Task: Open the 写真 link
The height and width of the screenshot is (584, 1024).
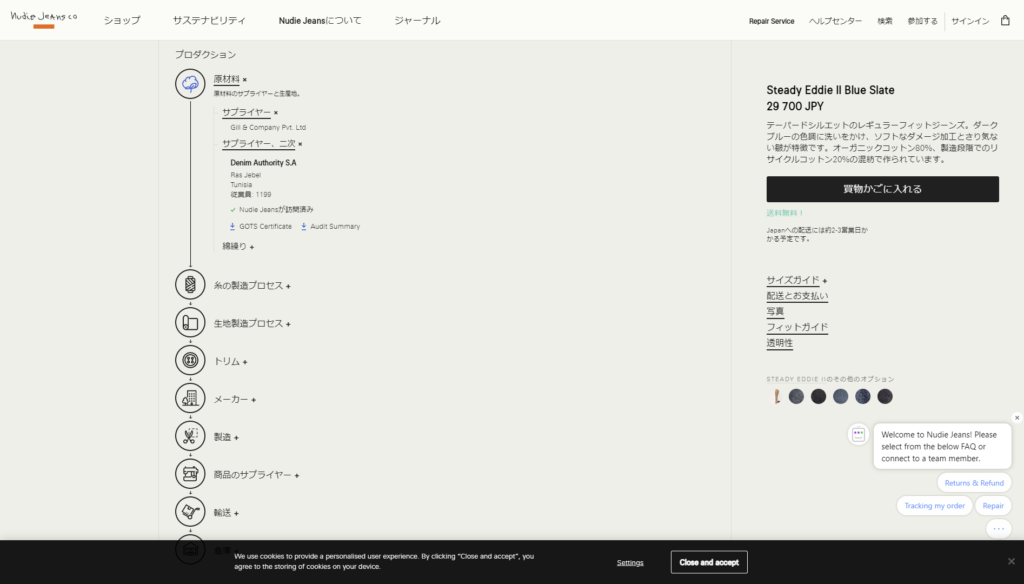Action: [x=775, y=312]
